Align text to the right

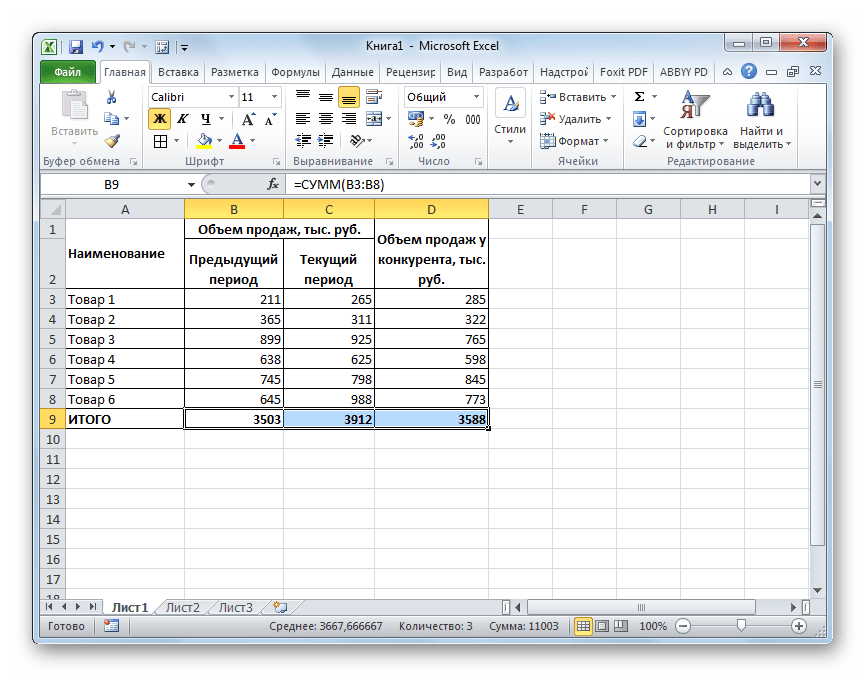[348, 119]
